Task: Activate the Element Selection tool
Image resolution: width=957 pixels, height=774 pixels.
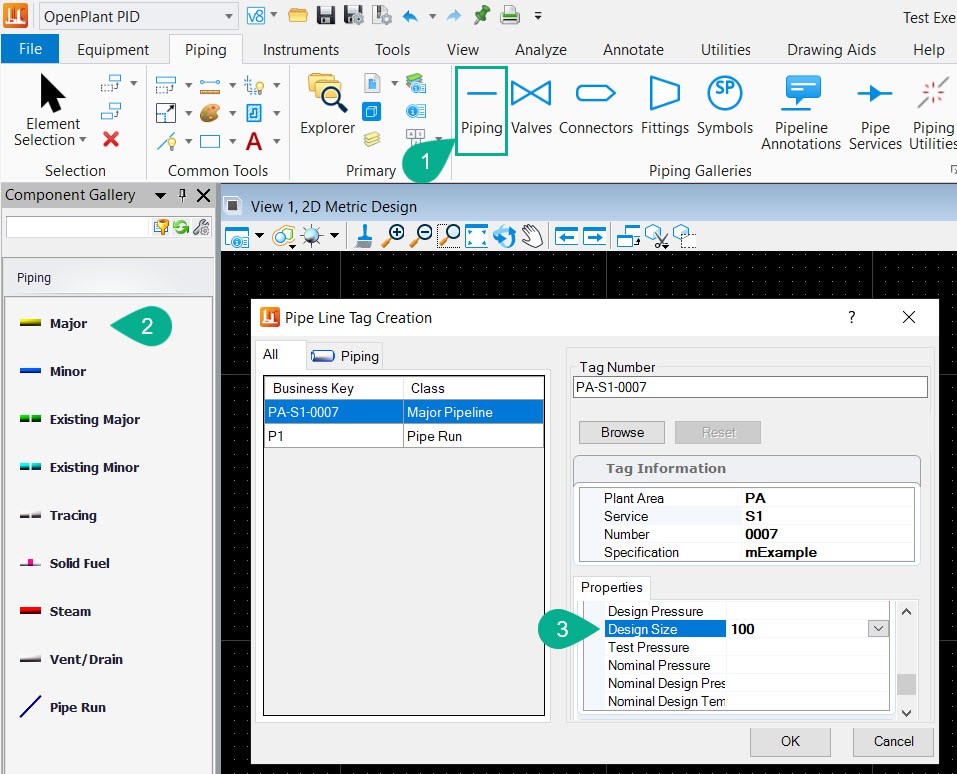Action: (52, 110)
